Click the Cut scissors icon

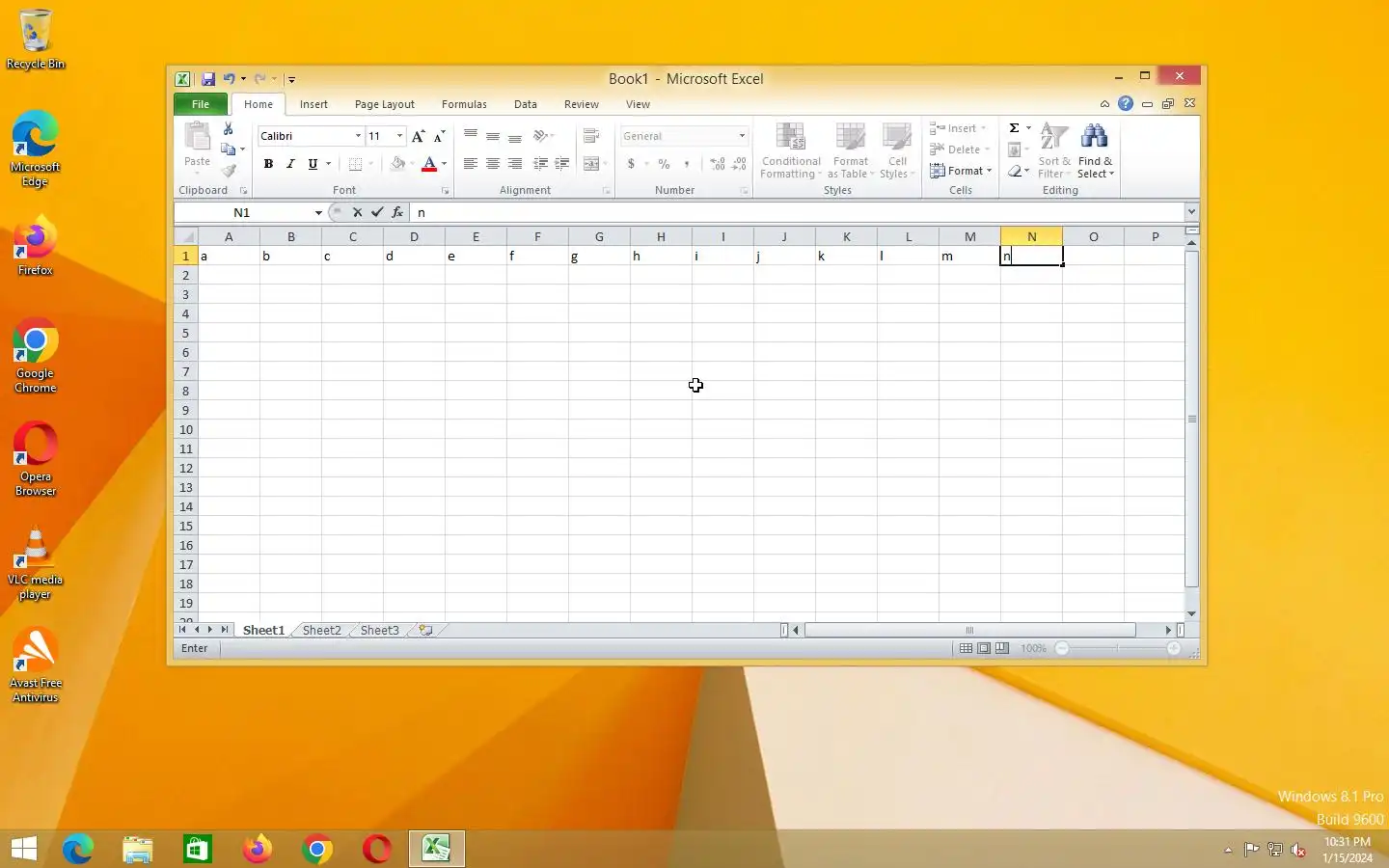click(229, 129)
